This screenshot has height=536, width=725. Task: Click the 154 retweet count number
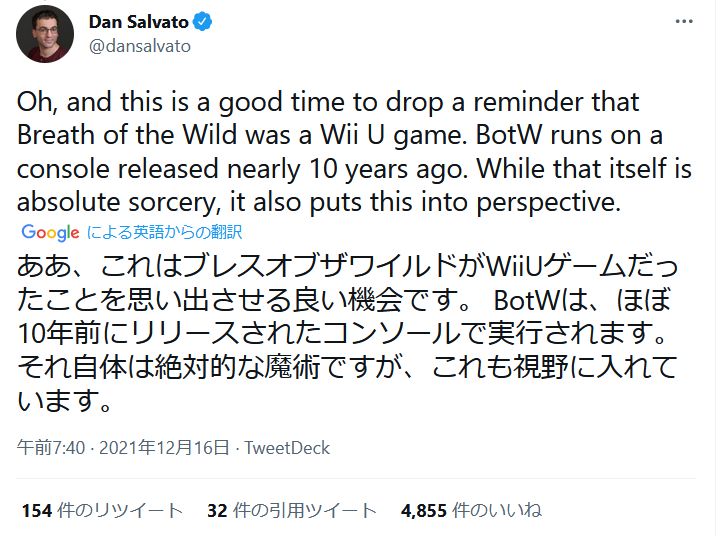click(36, 510)
